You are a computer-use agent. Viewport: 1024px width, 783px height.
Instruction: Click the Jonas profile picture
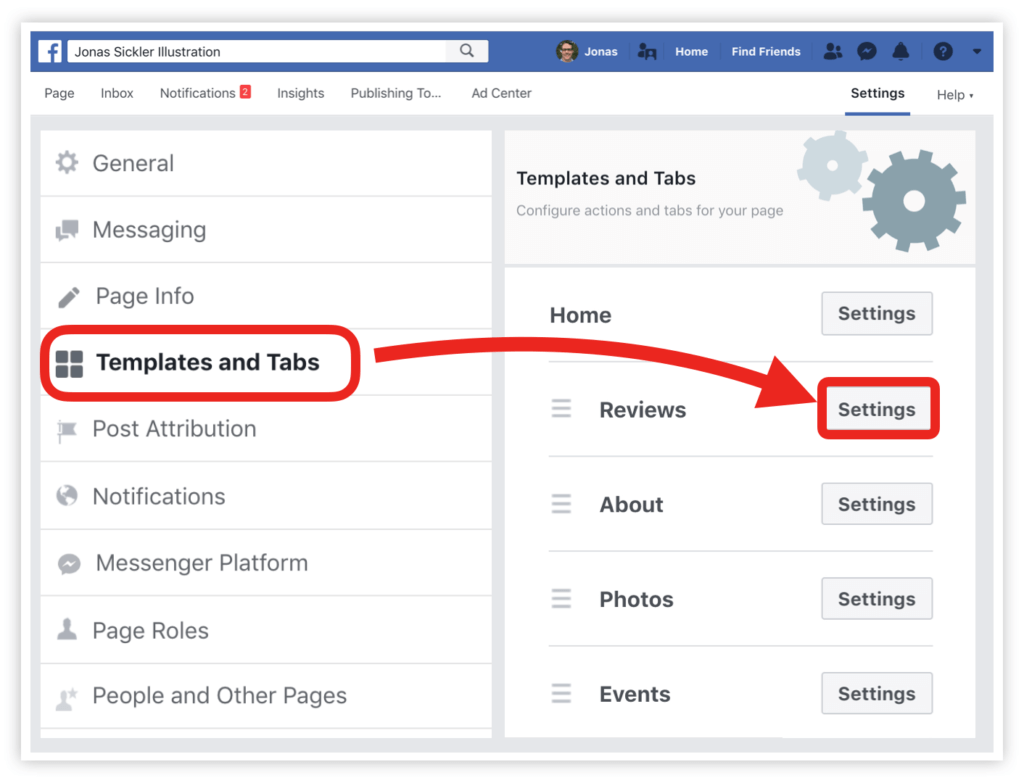point(567,52)
